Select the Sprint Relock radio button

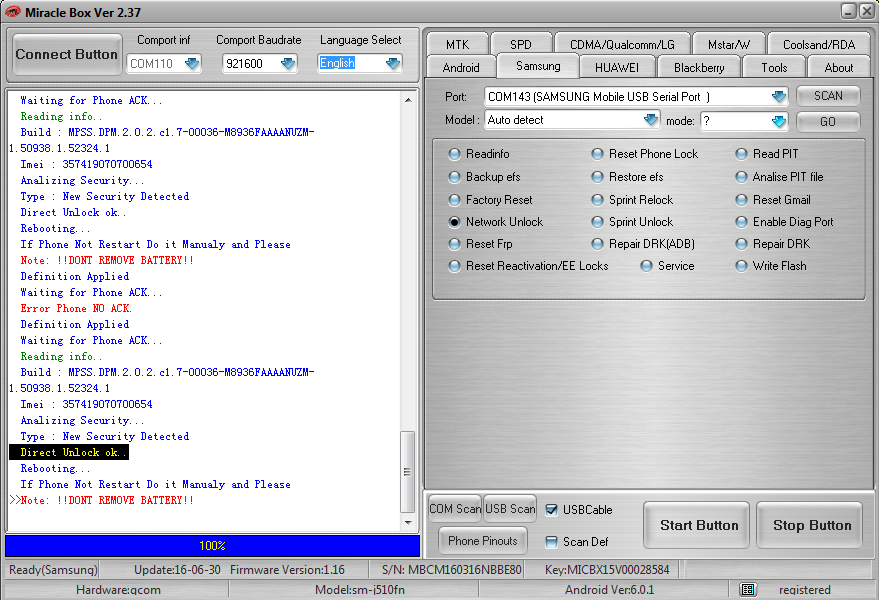(598, 200)
